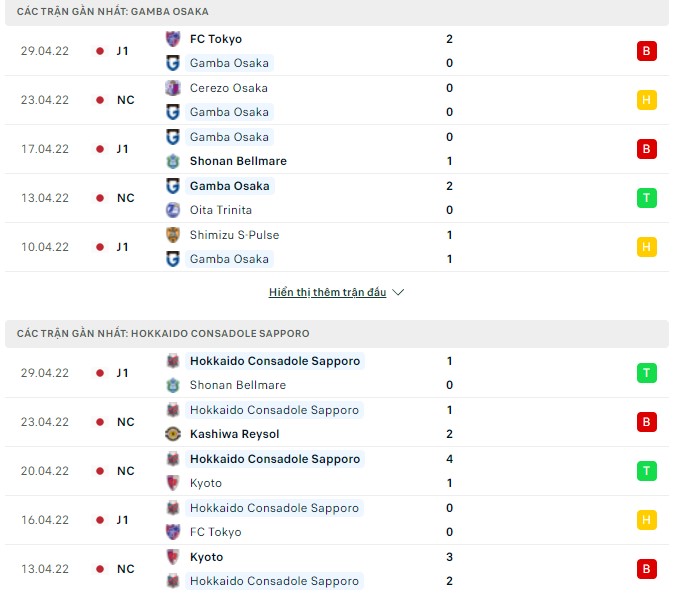Click the Kashiwa Reysol team logo
This screenshot has width=681, height=595.
(173, 434)
